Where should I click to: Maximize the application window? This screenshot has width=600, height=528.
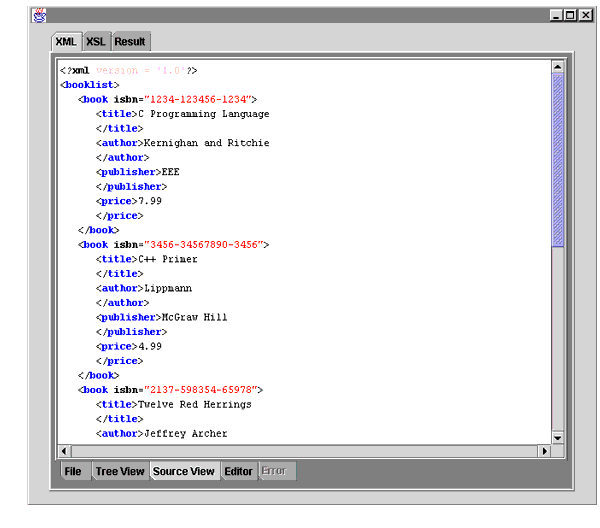tap(571, 15)
